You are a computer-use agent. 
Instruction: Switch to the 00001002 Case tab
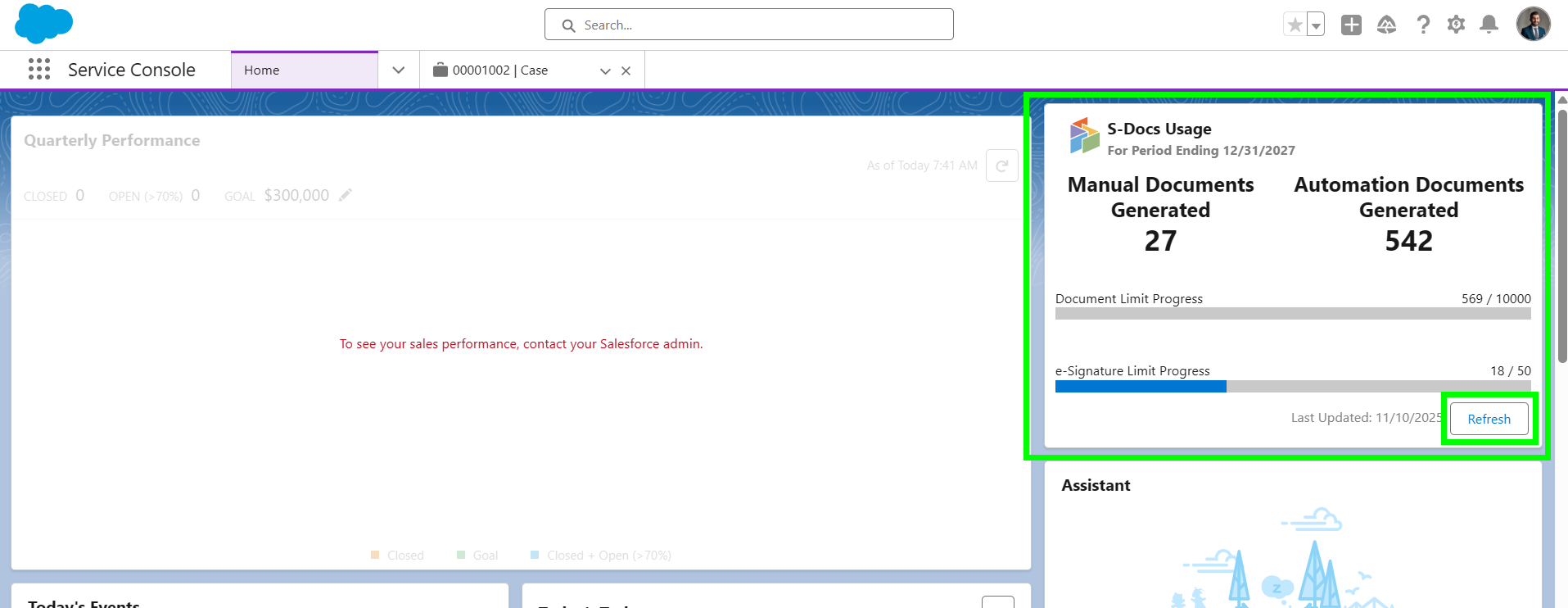(x=499, y=70)
